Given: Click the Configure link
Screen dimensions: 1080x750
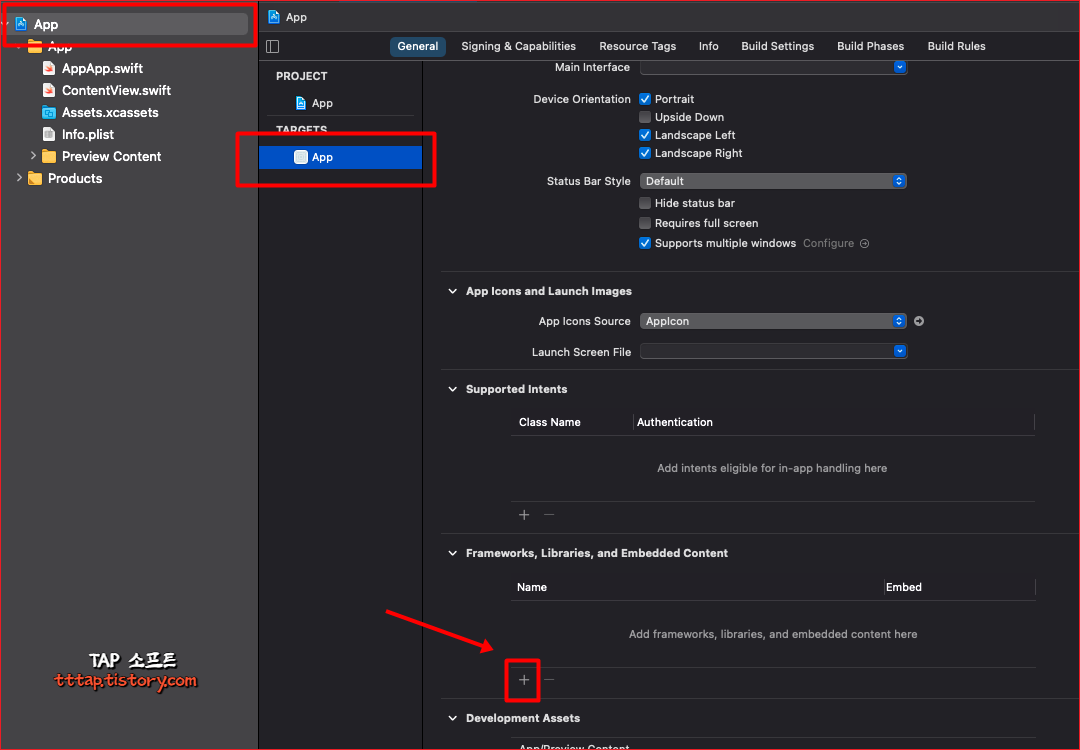Looking at the screenshot, I should (828, 243).
